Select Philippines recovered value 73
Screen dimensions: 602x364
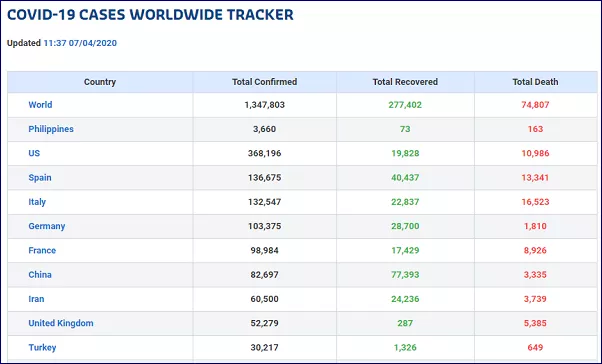(x=405, y=129)
